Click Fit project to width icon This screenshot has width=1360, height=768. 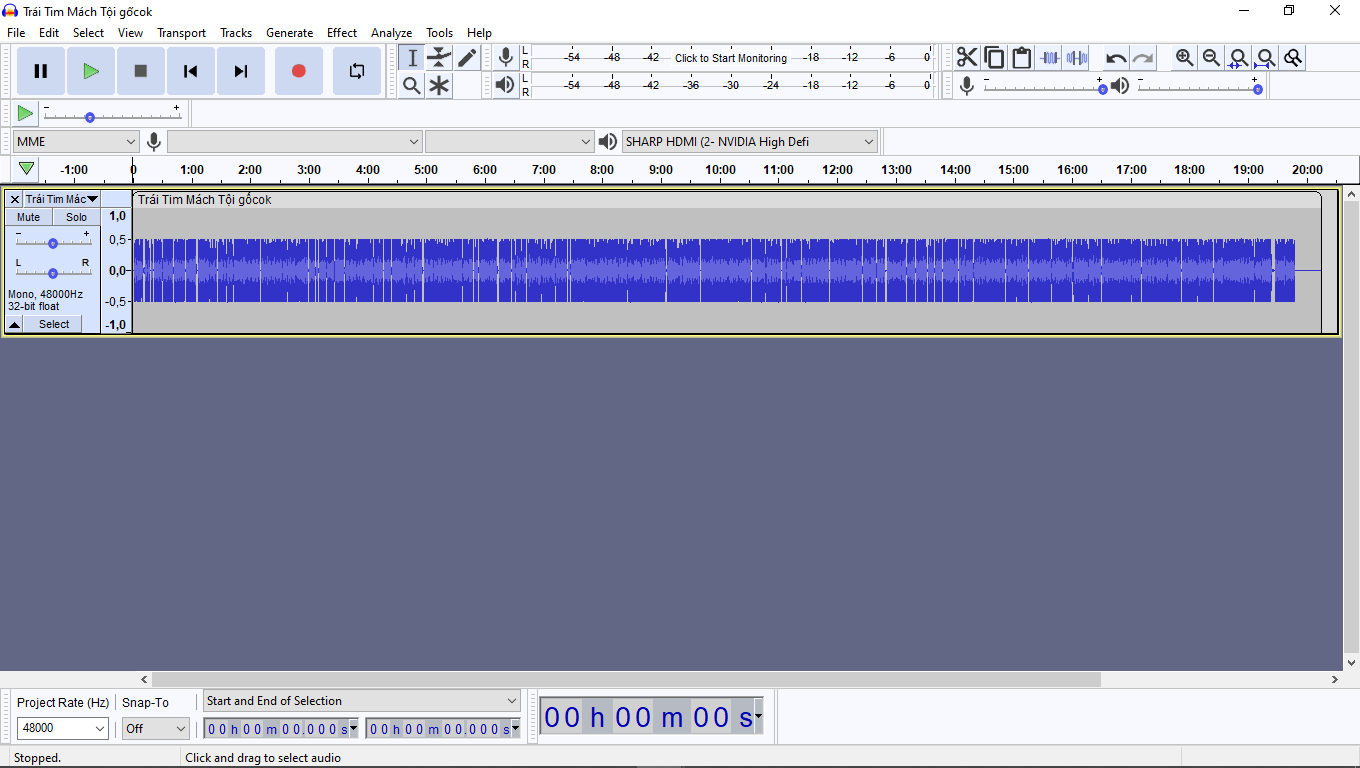[x=1266, y=58]
